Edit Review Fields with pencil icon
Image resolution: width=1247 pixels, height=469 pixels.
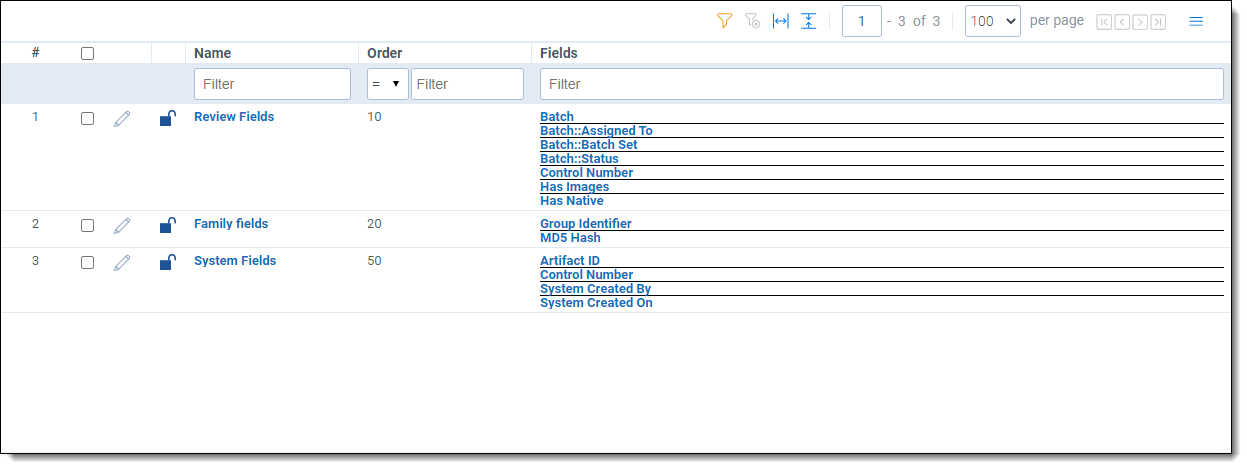[x=122, y=119]
